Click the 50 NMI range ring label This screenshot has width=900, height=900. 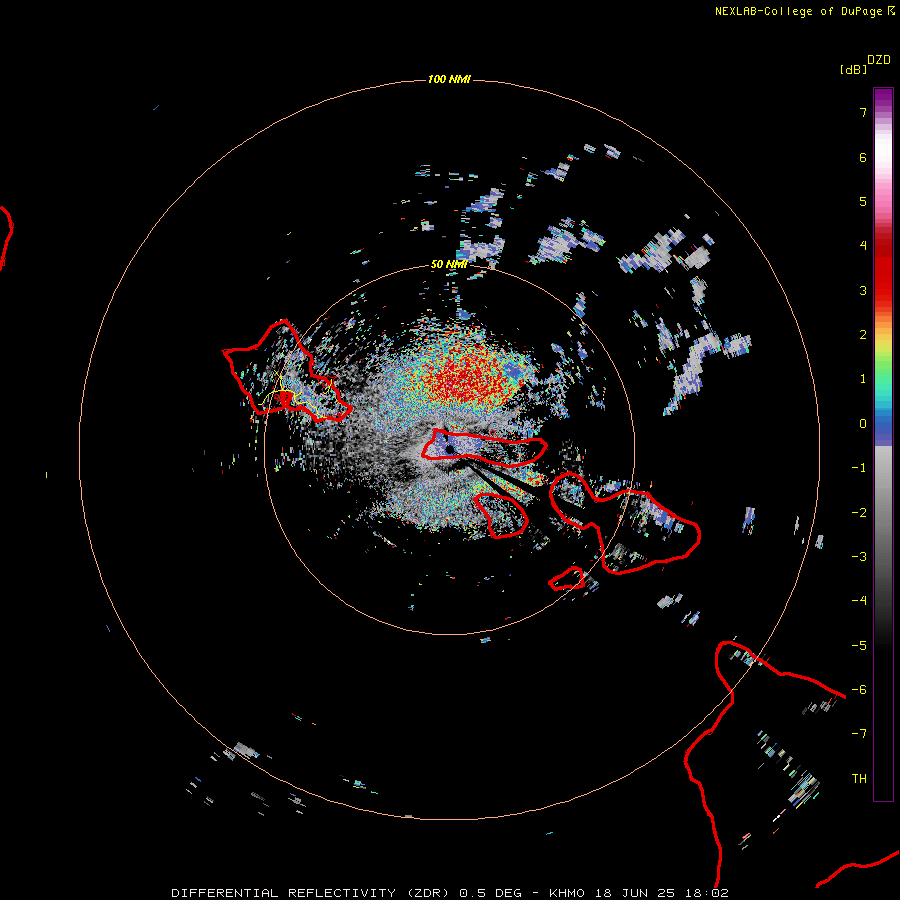(449, 265)
